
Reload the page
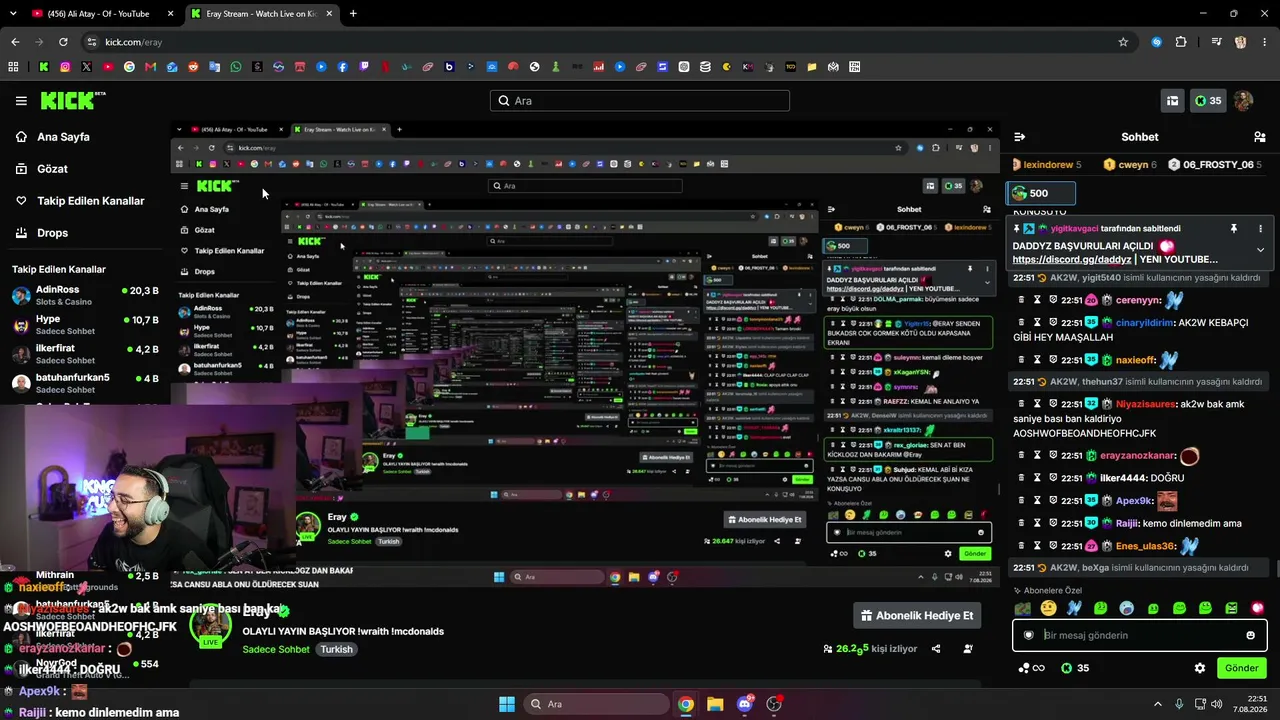click(x=63, y=42)
